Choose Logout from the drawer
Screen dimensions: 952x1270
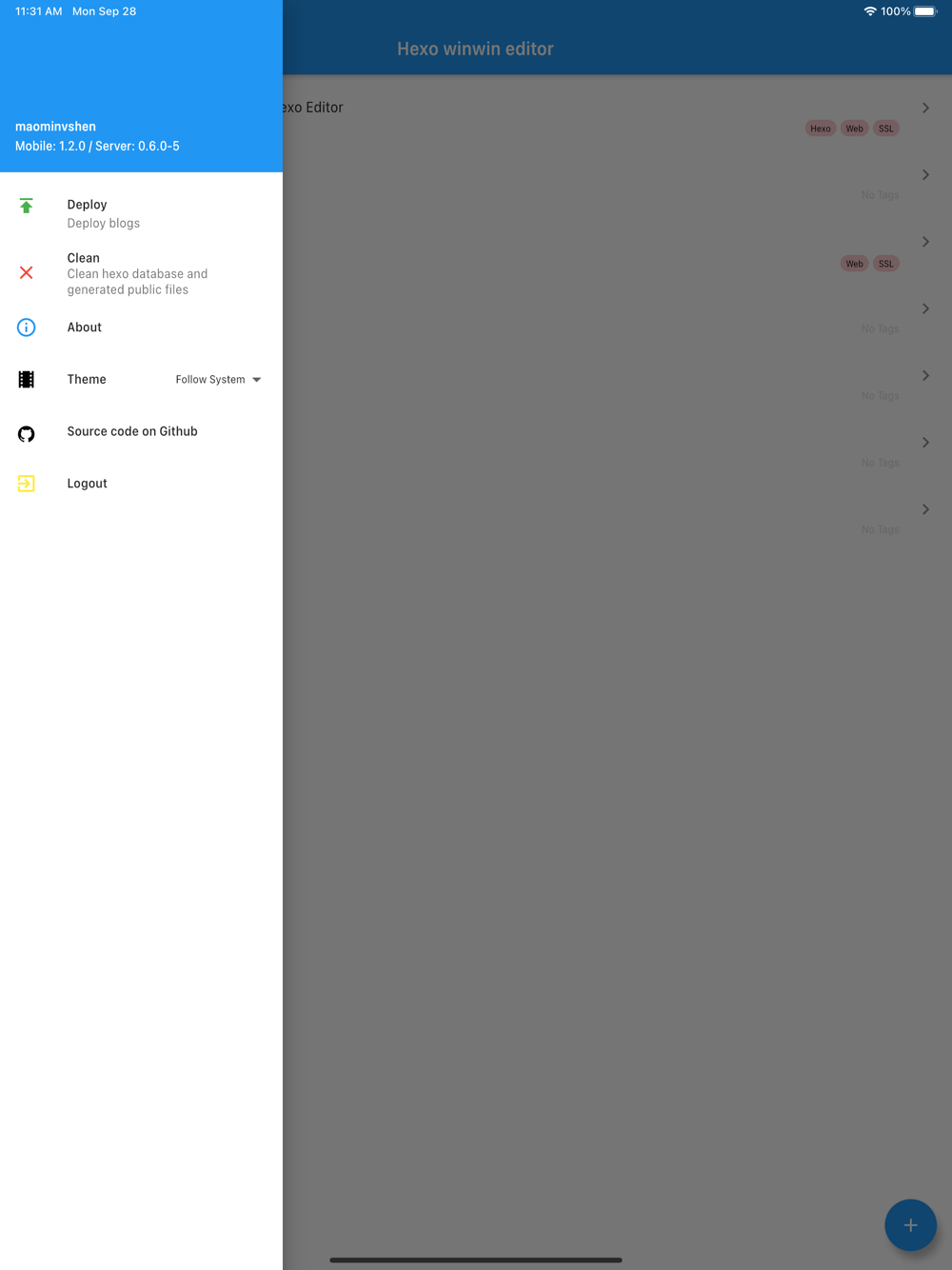pyautogui.click(x=141, y=484)
